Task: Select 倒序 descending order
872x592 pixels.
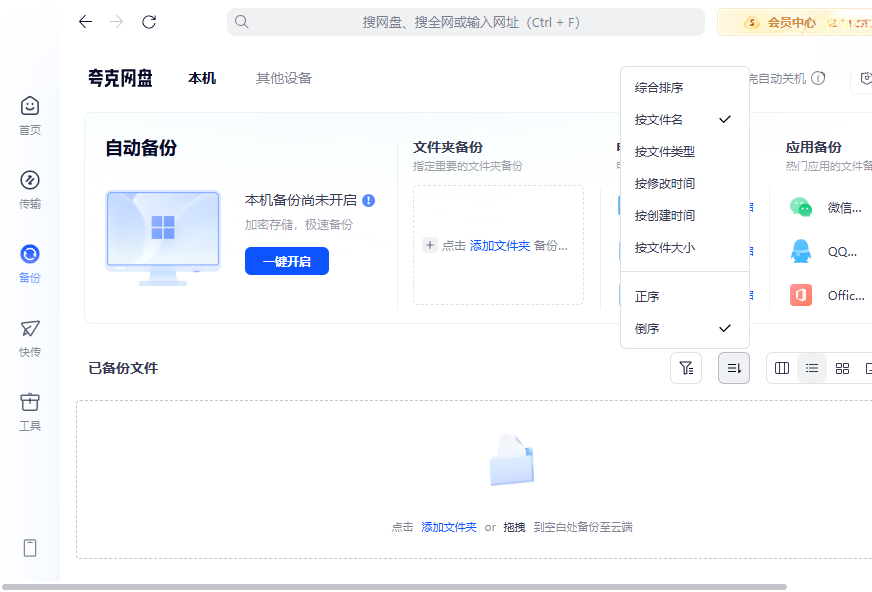Action: tap(685, 329)
